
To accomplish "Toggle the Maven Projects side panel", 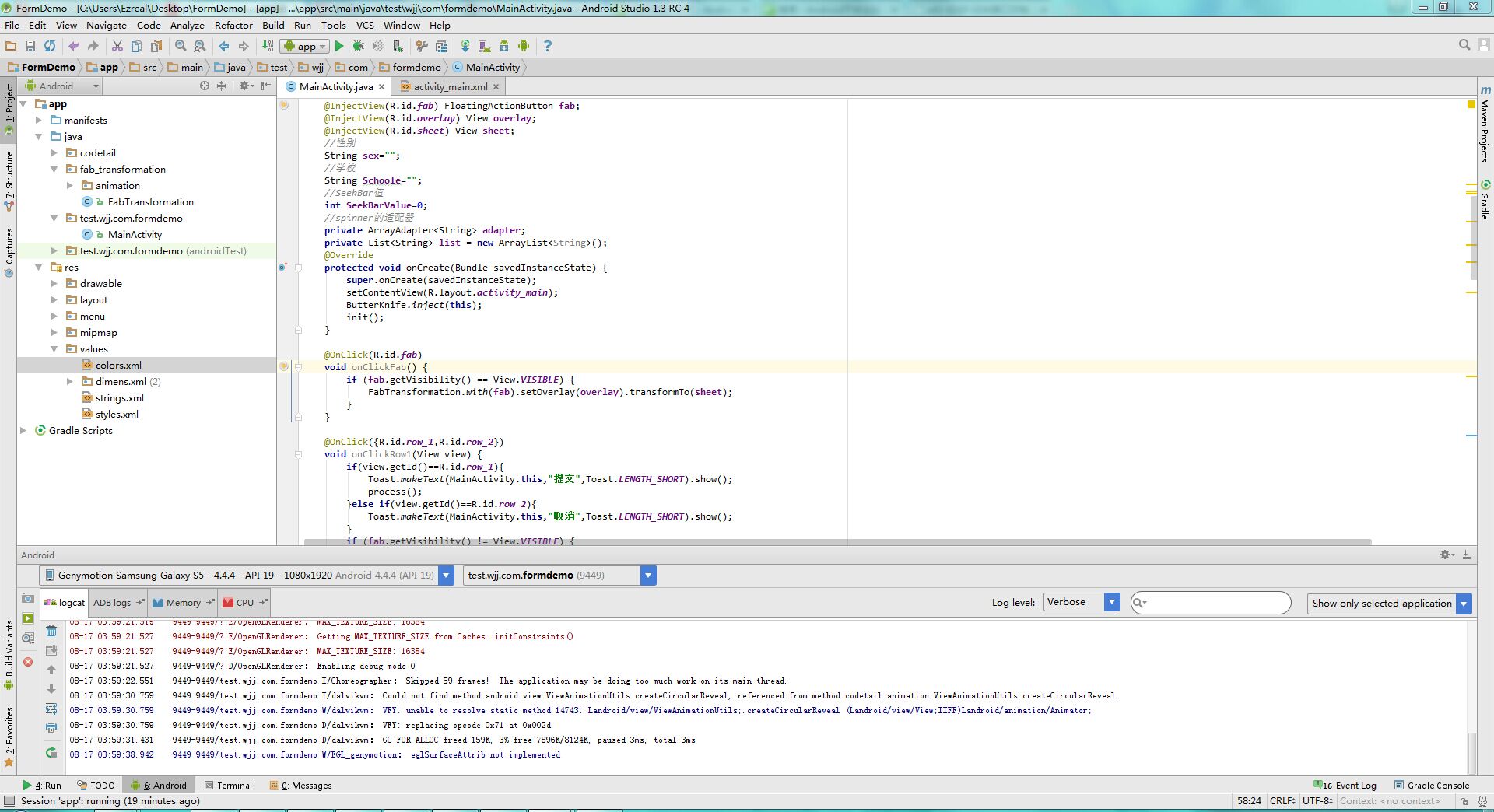I will pyautogui.click(x=1485, y=124).
